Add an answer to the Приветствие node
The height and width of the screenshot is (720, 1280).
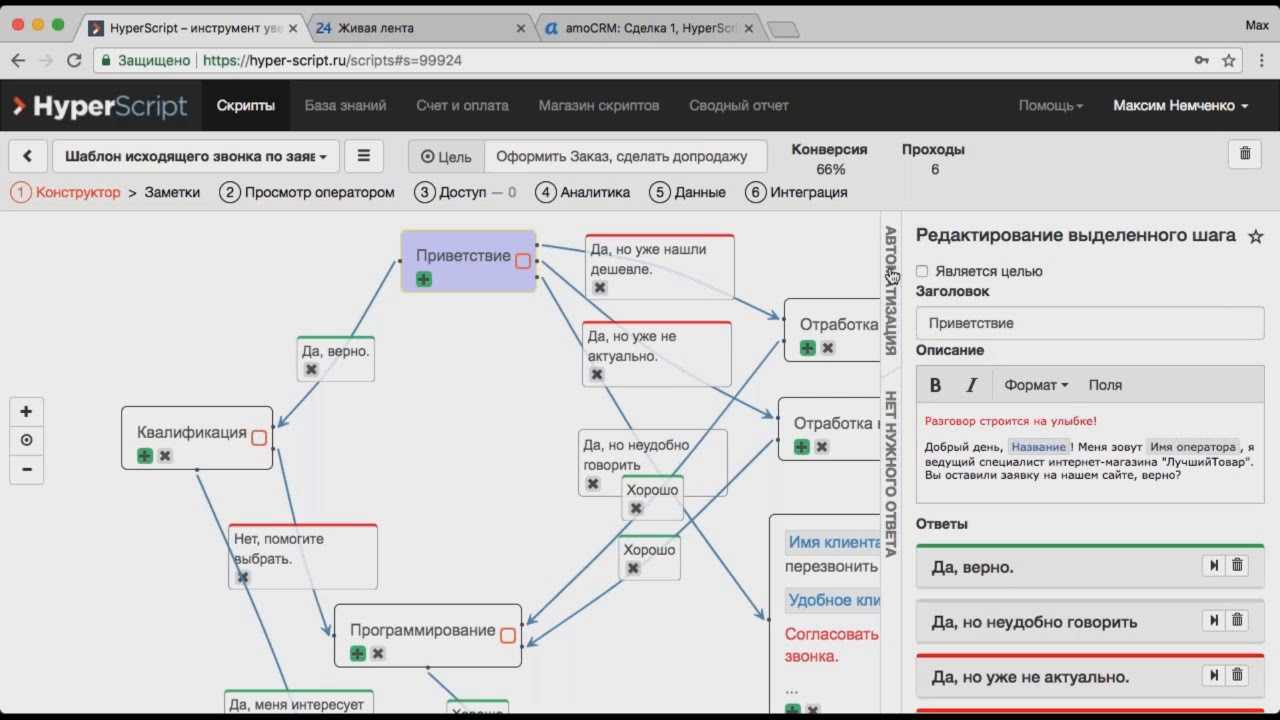point(424,279)
